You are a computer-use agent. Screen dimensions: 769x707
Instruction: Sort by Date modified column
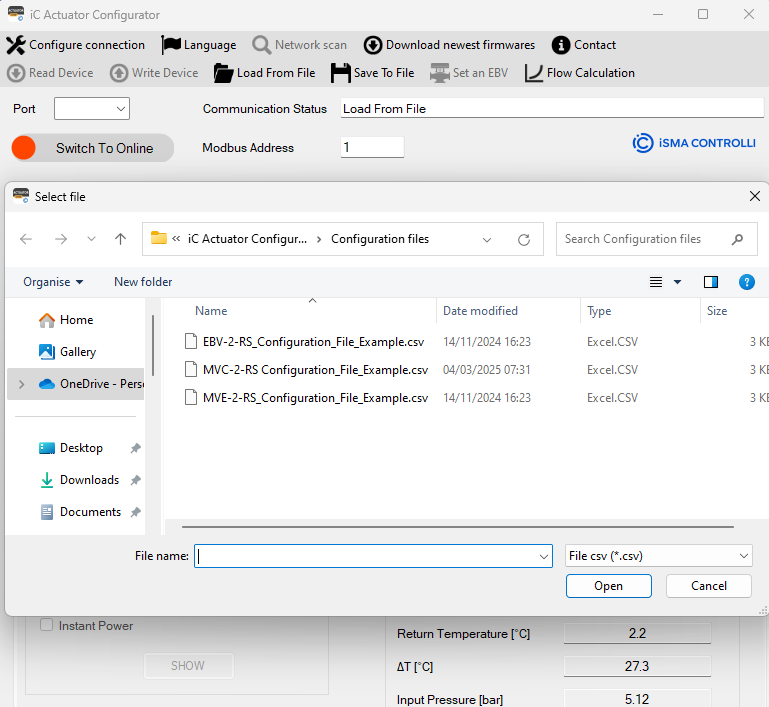(480, 311)
